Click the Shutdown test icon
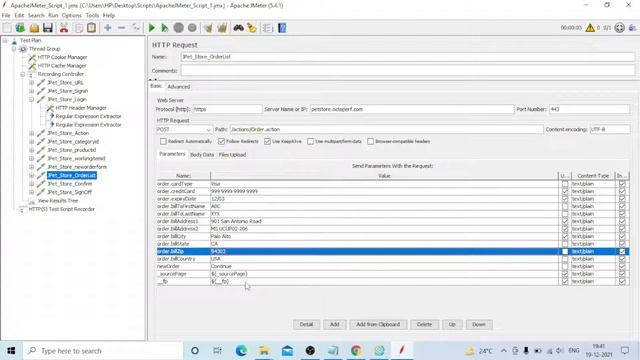The height and width of the screenshot is (360, 640). point(192,28)
